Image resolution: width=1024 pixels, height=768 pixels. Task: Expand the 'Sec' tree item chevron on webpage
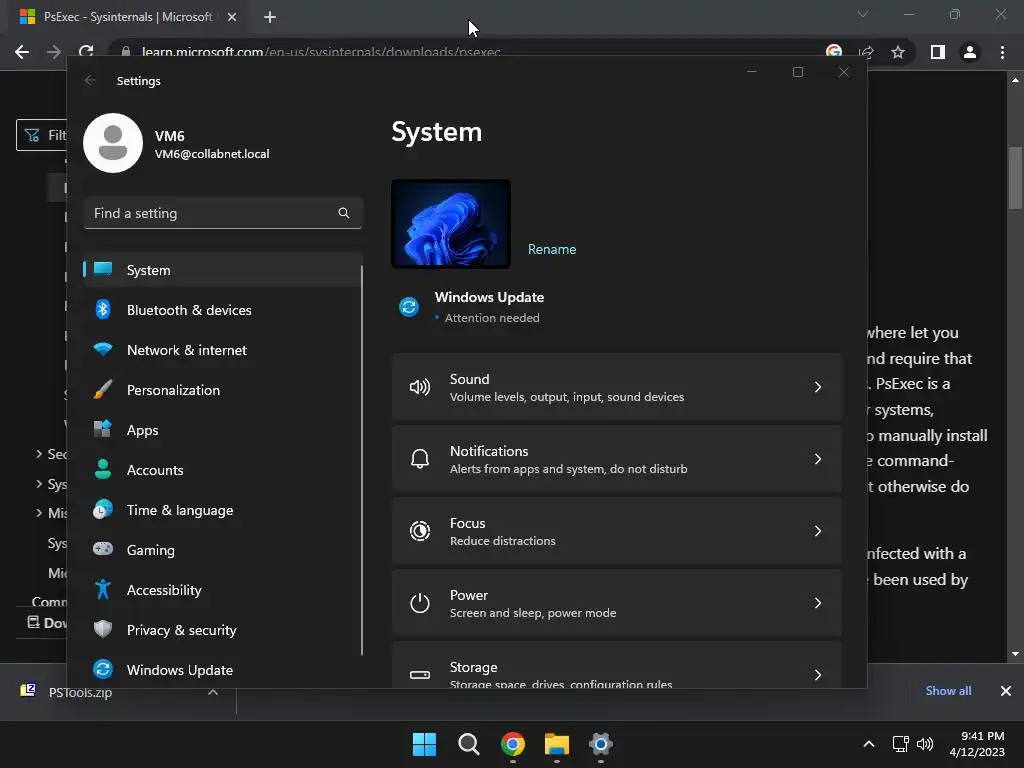39,453
